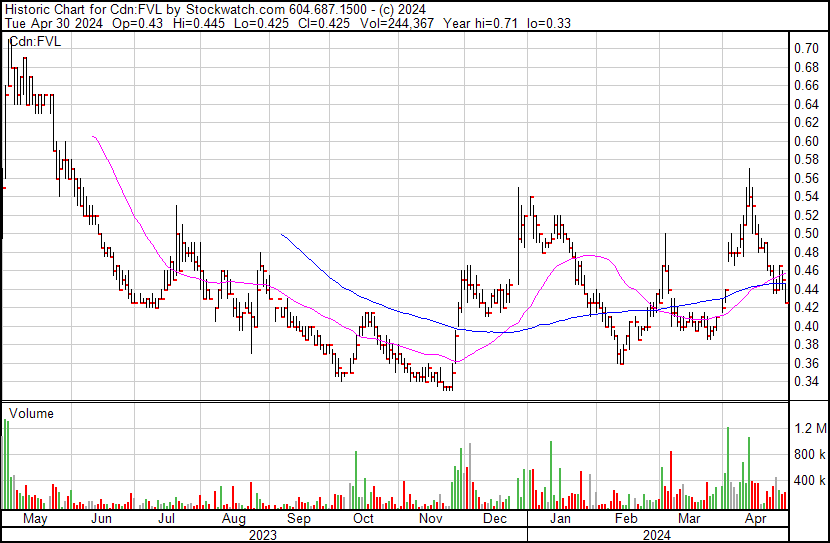The width and height of the screenshot is (830, 543).
Task: Select the 0.70 price axis label
Action: pyautogui.click(x=806, y=48)
